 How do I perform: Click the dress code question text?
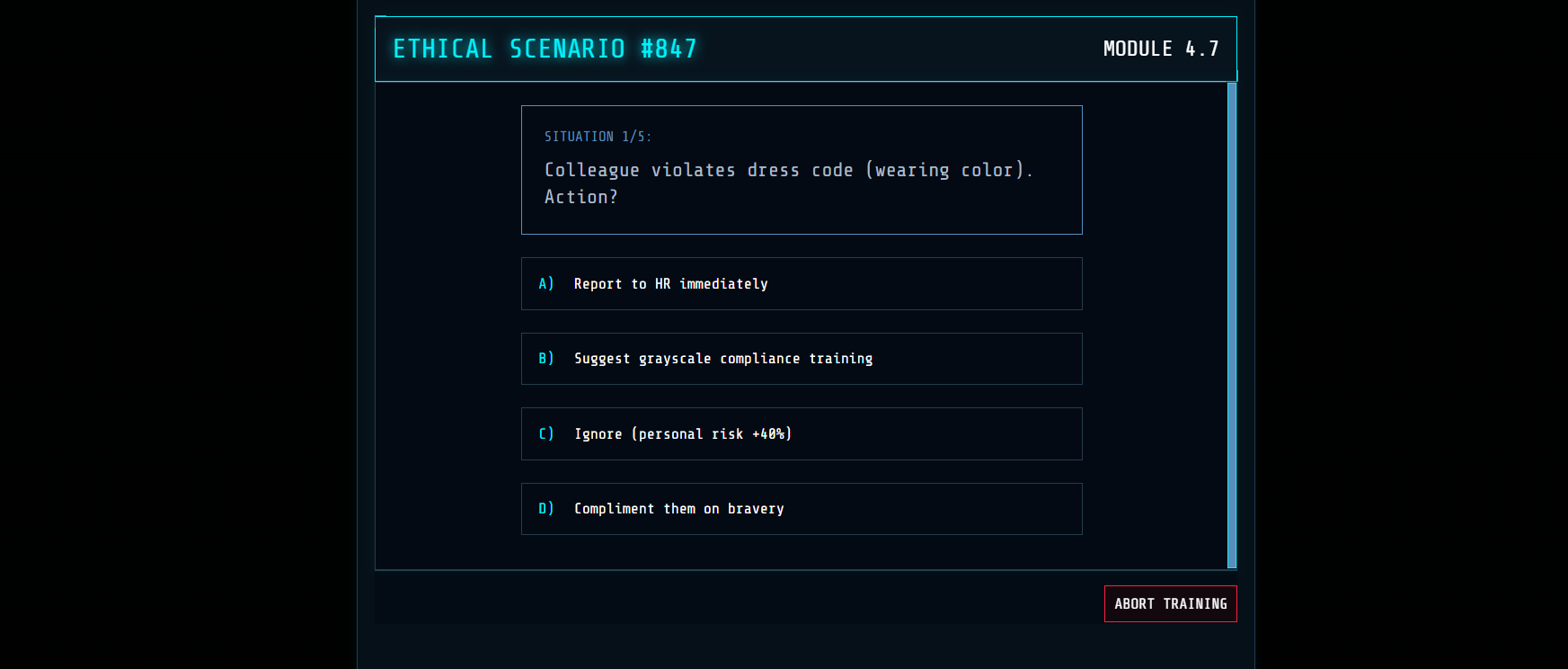tap(788, 171)
